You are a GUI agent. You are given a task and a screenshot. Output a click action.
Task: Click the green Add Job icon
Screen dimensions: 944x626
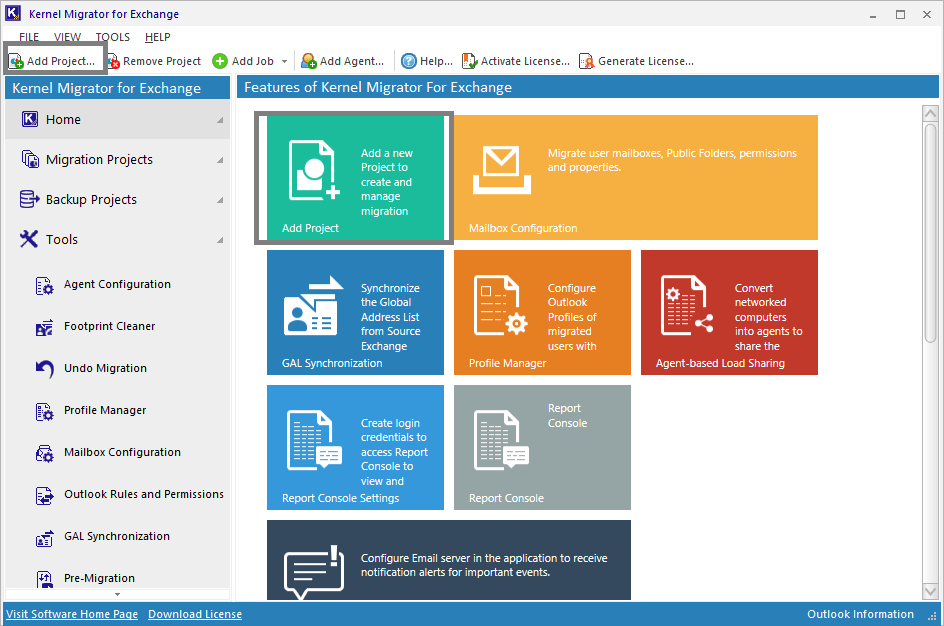[x=220, y=61]
